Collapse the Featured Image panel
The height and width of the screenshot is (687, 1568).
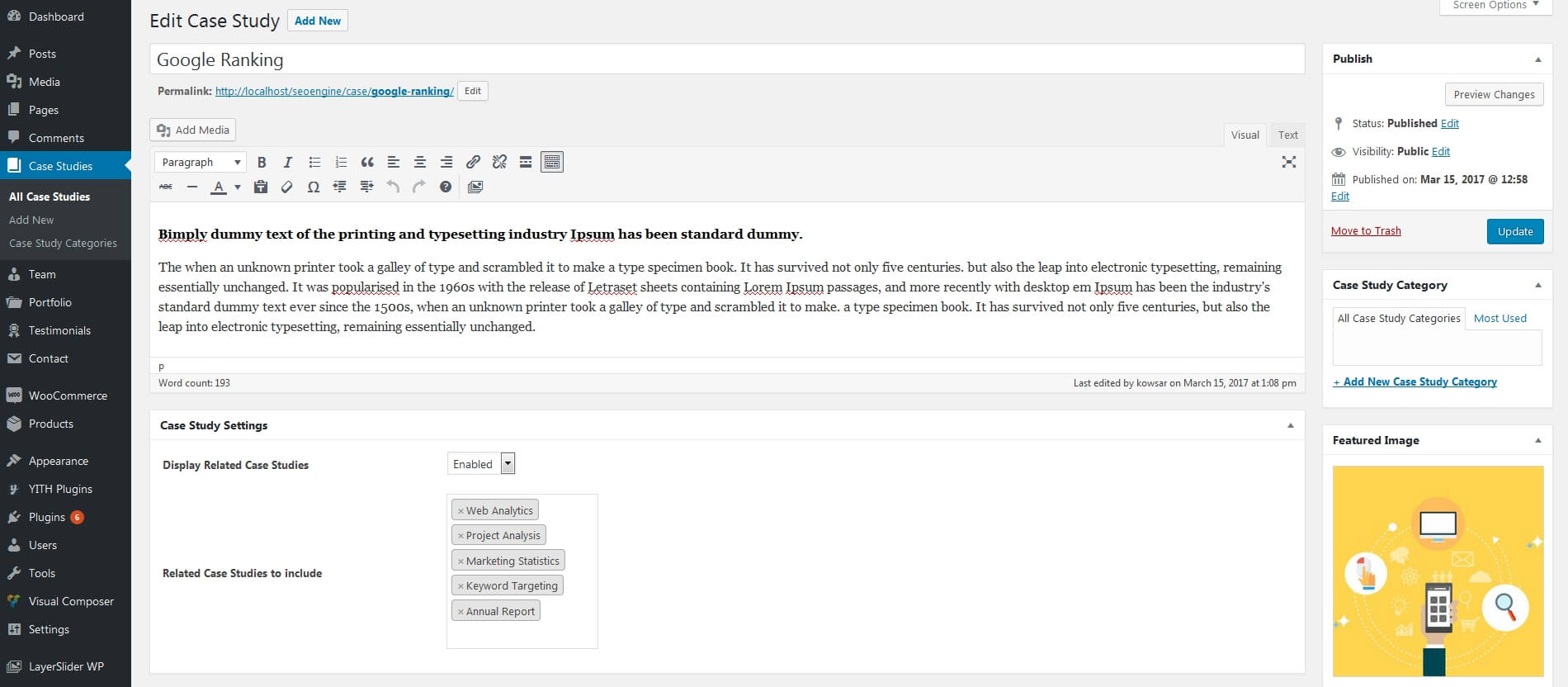coord(1538,441)
